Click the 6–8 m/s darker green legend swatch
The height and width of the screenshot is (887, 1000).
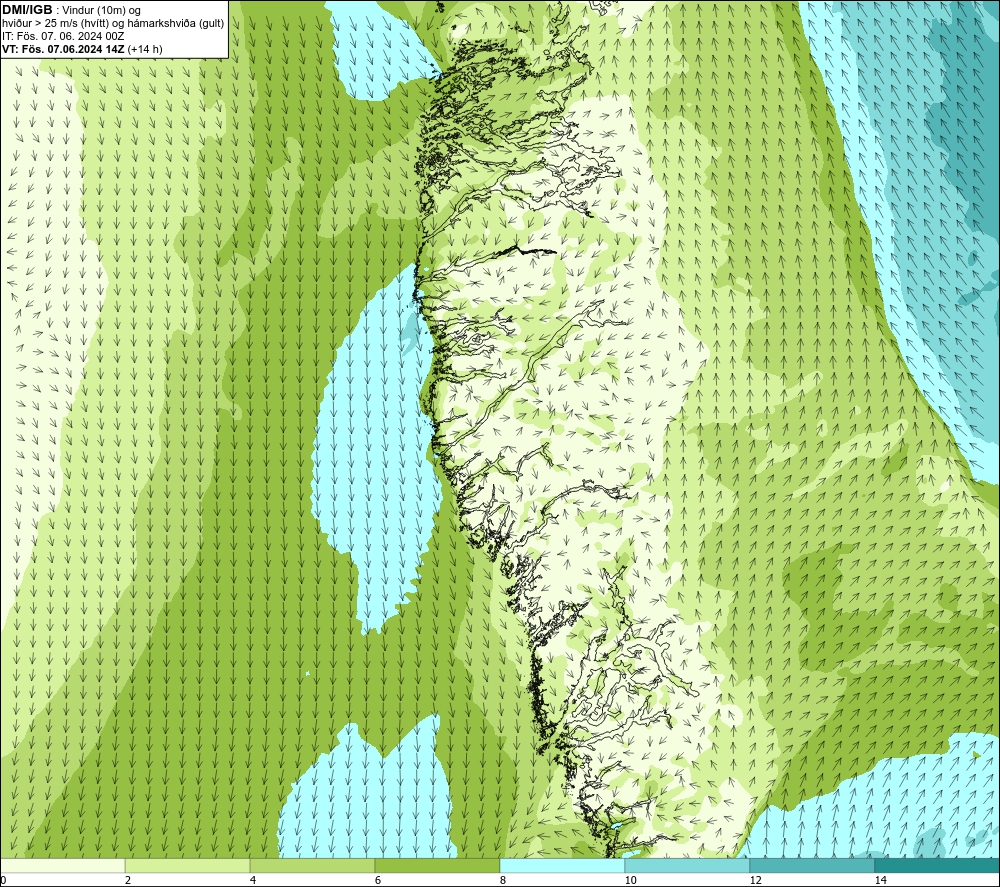[x=438, y=865]
